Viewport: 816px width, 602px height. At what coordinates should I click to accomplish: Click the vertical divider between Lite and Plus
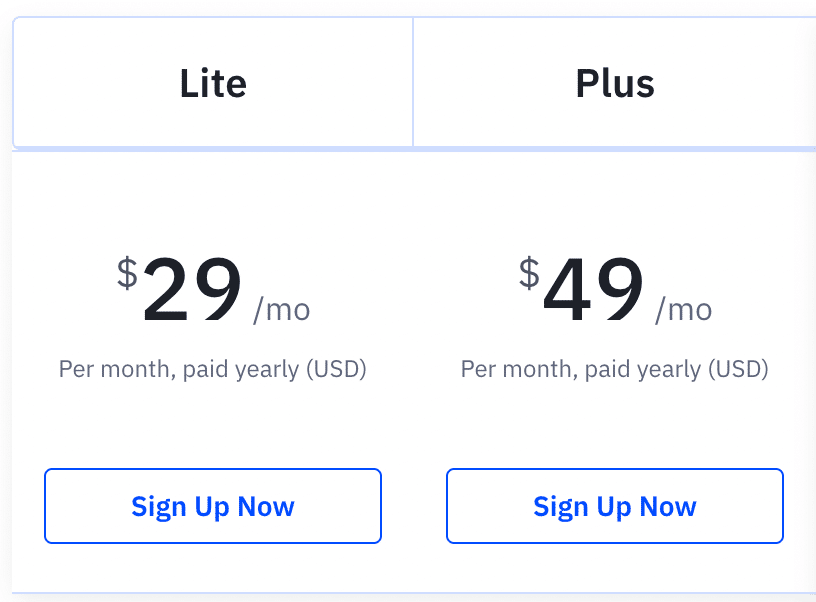(x=413, y=83)
